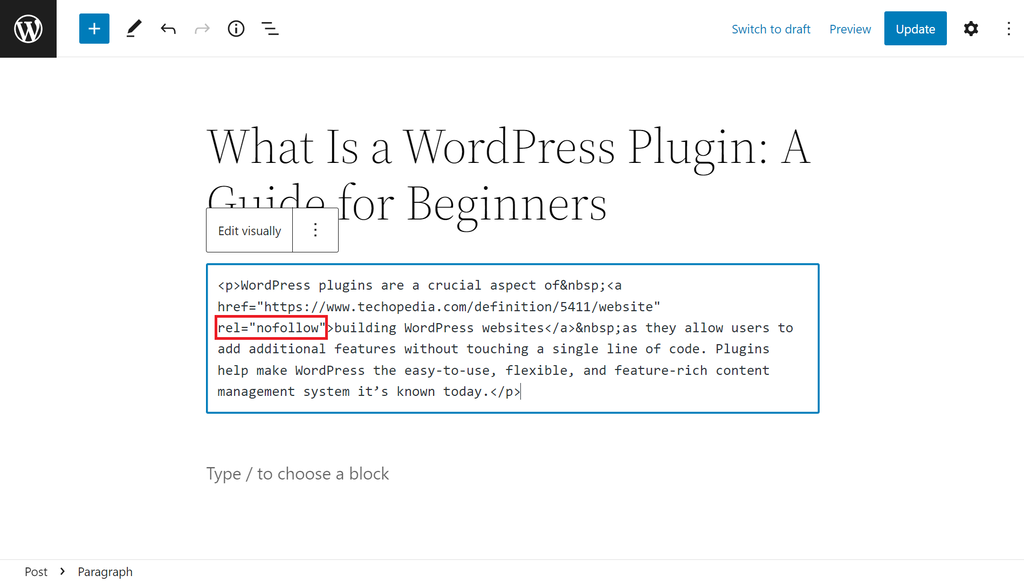Click the empty Type / to choose a block area

coord(298,473)
